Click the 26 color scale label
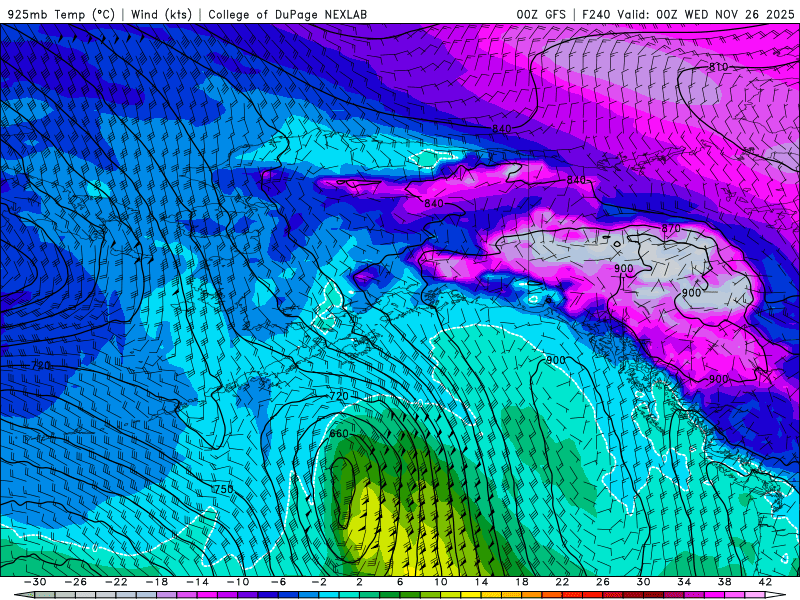This screenshot has height=600, width=800. coord(603,582)
